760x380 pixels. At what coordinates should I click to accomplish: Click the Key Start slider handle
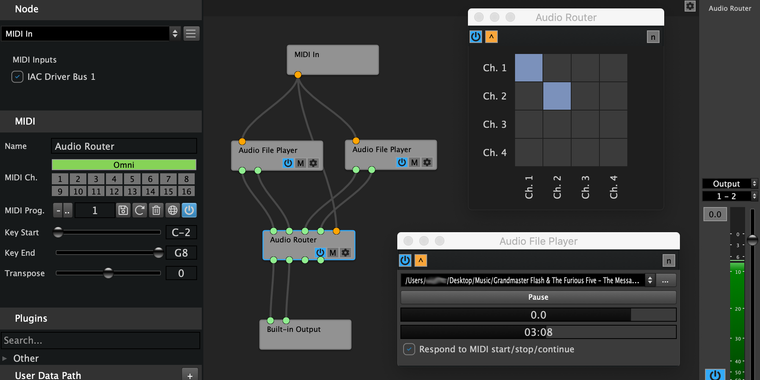tap(58, 232)
